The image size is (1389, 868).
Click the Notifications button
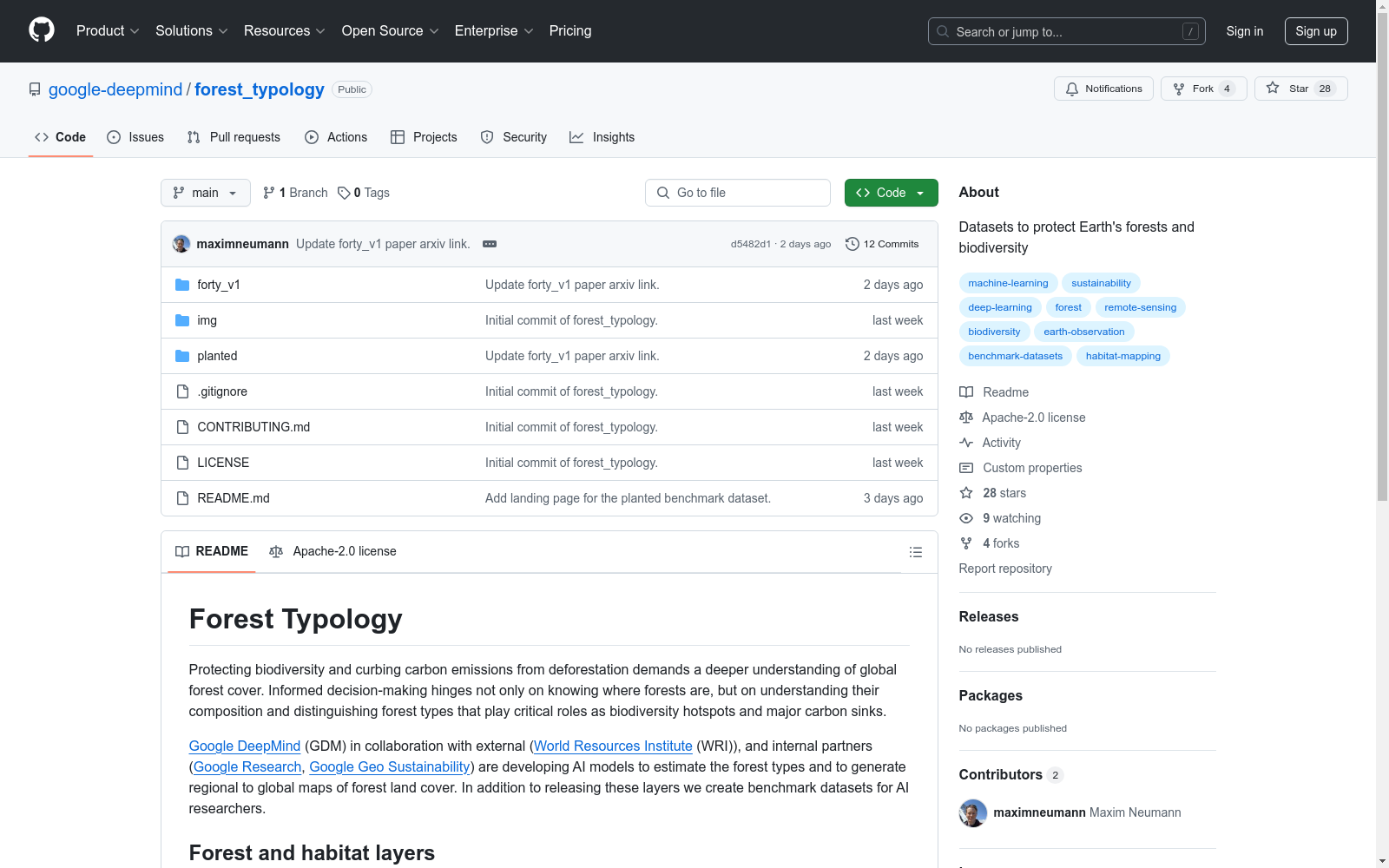pyautogui.click(x=1103, y=89)
